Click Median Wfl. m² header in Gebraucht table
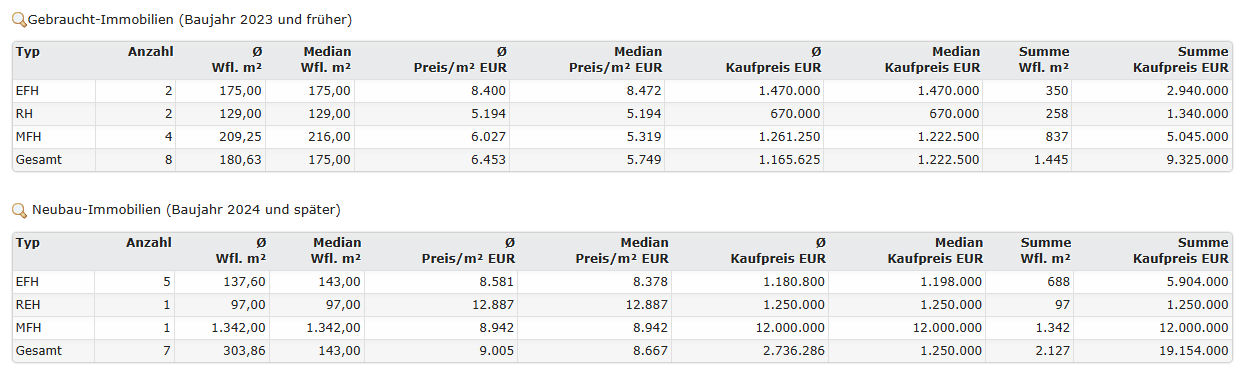 coord(325,60)
